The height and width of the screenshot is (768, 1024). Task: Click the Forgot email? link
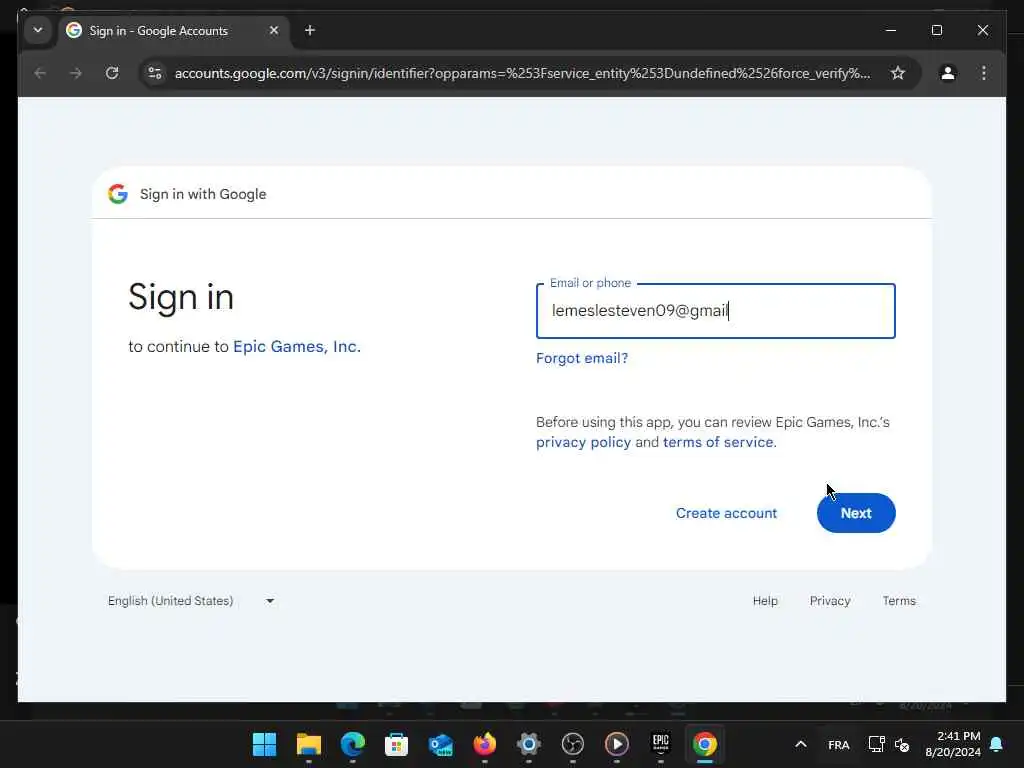(x=582, y=358)
